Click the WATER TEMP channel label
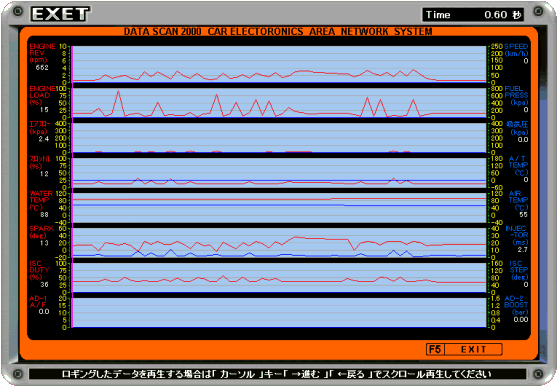The height and width of the screenshot is (387, 558). point(41,200)
